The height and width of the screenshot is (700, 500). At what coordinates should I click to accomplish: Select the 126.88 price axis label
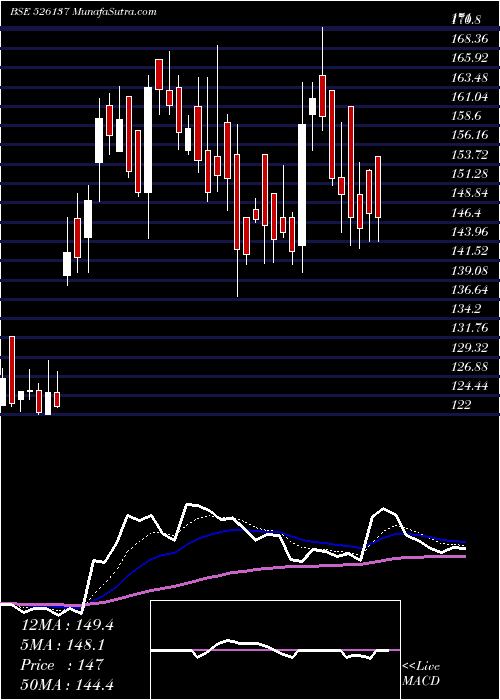(x=469, y=367)
